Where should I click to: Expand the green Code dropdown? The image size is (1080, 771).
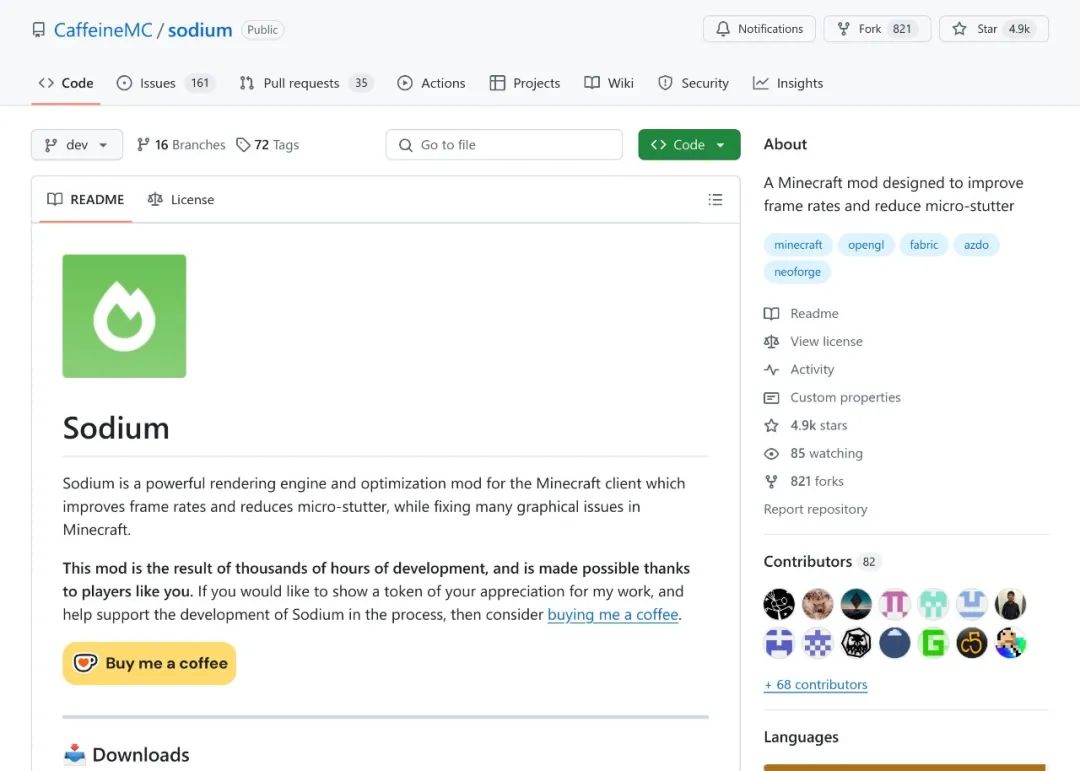tap(689, 145)
